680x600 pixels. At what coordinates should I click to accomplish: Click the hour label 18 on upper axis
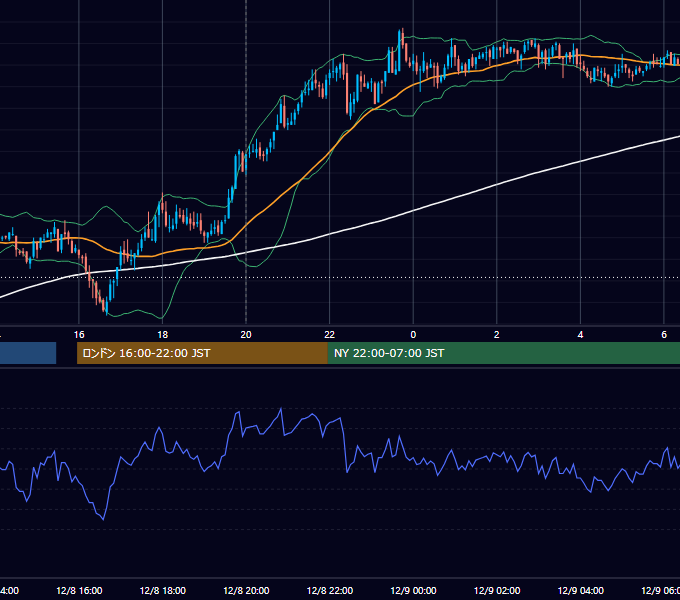(x=163, y=335)
